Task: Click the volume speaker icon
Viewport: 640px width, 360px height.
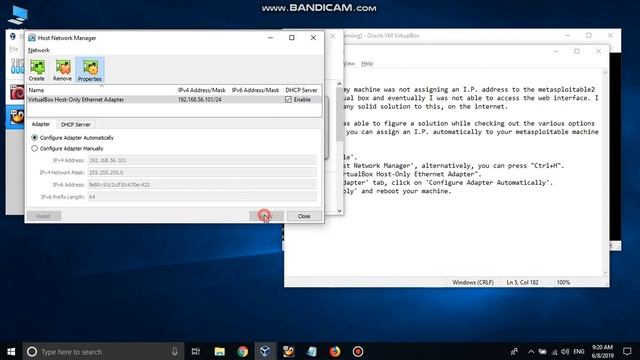Action: [x=565, y=351]
